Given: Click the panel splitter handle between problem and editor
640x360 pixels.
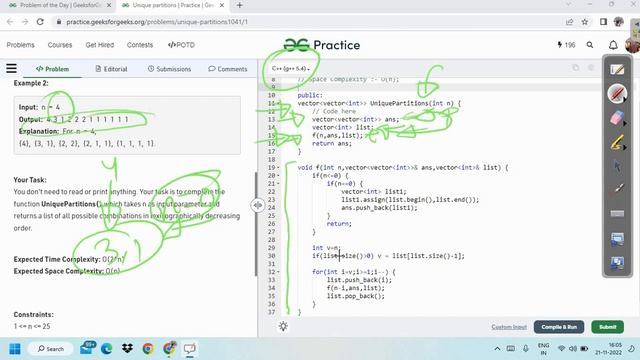Looking at the screenshot, I should [258, 205].
